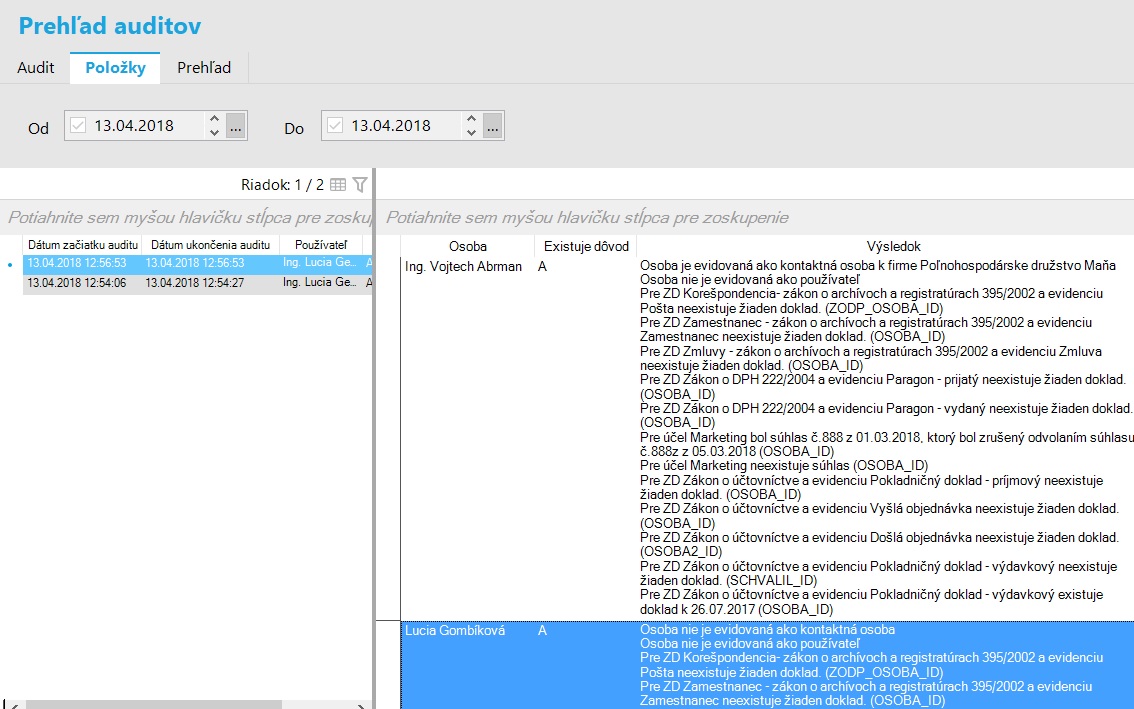The image size is (1134, 709).
Task: Select audit row from 12:54:06
Action: [x=197, y=283]
